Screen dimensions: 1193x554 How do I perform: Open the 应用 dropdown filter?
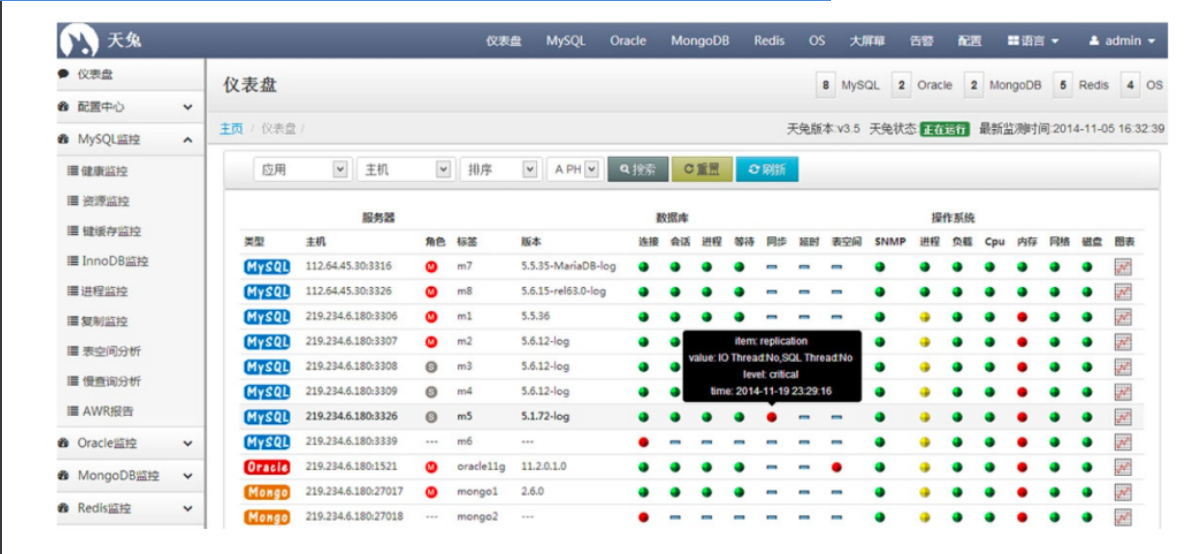302,170
